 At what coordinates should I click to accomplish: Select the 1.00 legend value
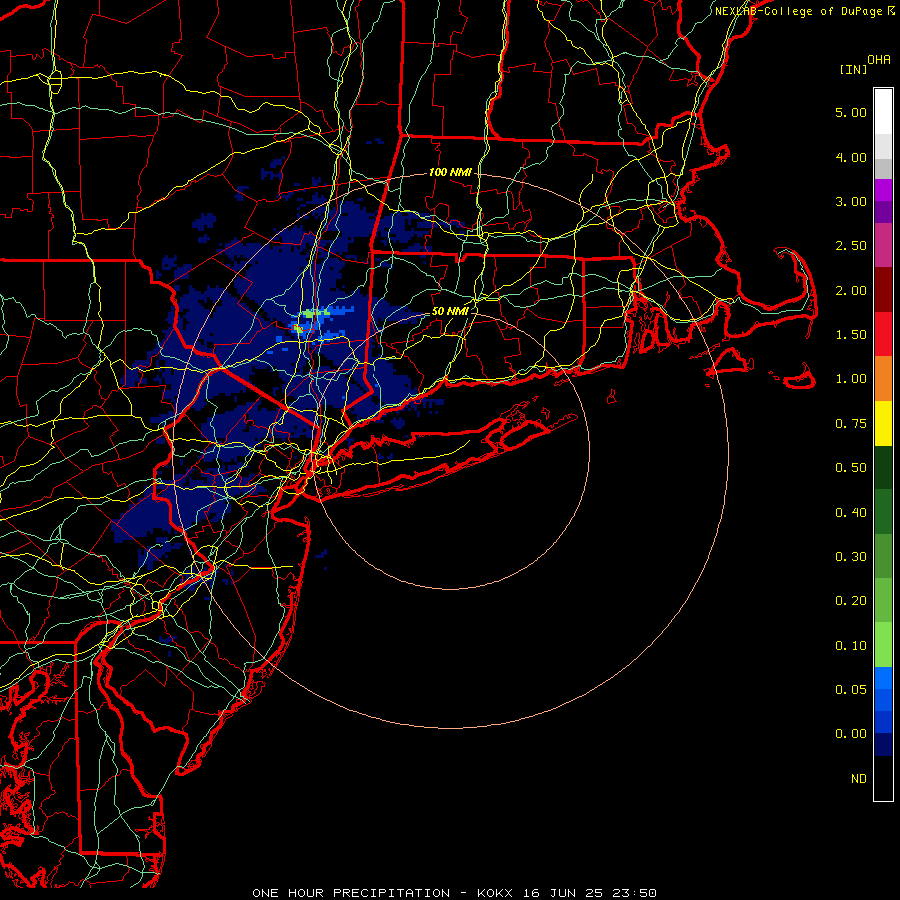click(851, 379)
